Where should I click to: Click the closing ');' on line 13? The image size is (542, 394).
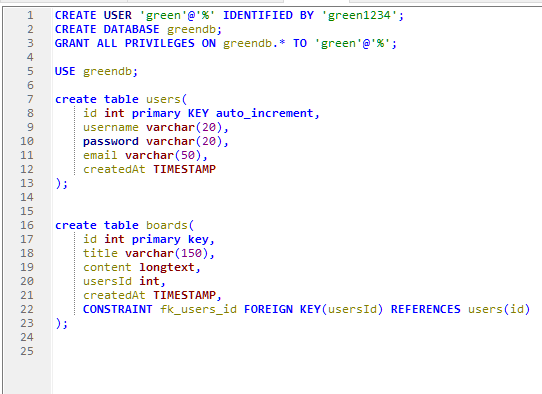[62, 183]
